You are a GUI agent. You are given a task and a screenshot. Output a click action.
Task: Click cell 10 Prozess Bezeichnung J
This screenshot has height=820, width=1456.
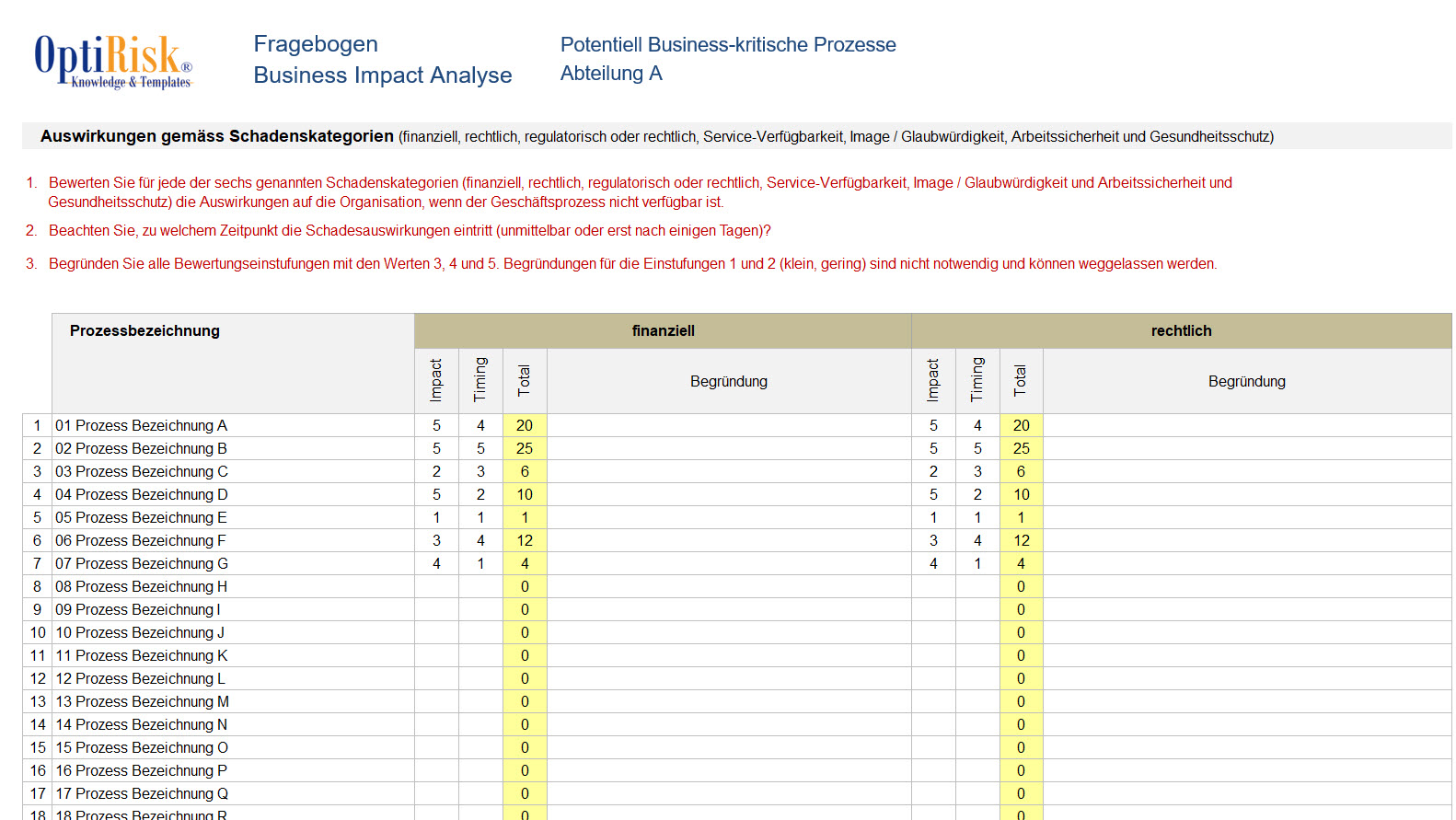[x=233, y=632]
